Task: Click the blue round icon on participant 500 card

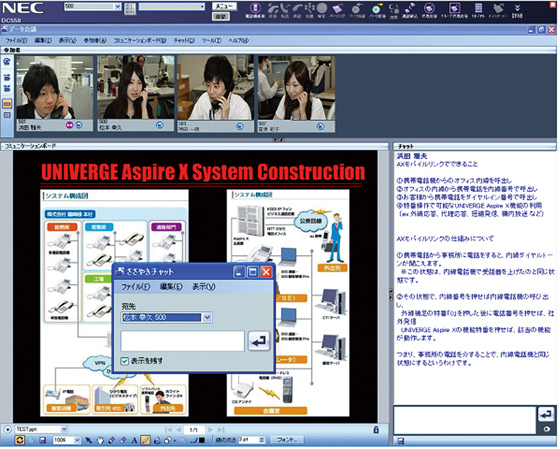Action: pos(160,125)
